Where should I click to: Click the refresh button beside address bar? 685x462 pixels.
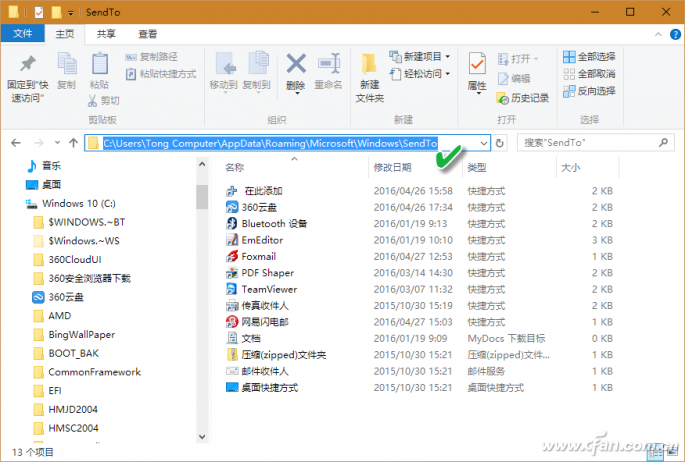click(x=500, y=143)
